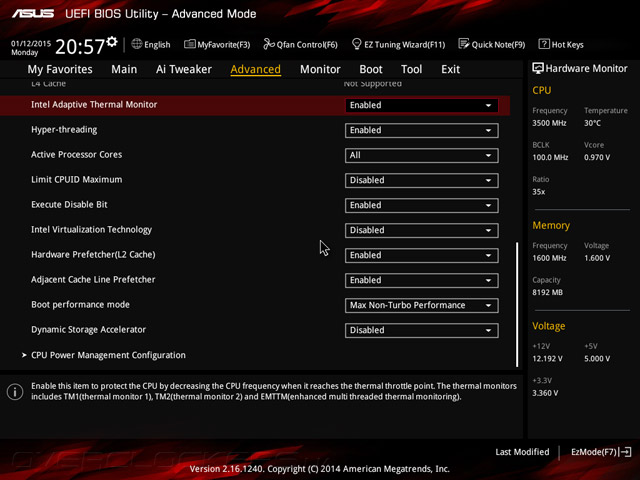Show the Hot Keys list
This screenshot has height=480, width=640.
pos(561,44)
